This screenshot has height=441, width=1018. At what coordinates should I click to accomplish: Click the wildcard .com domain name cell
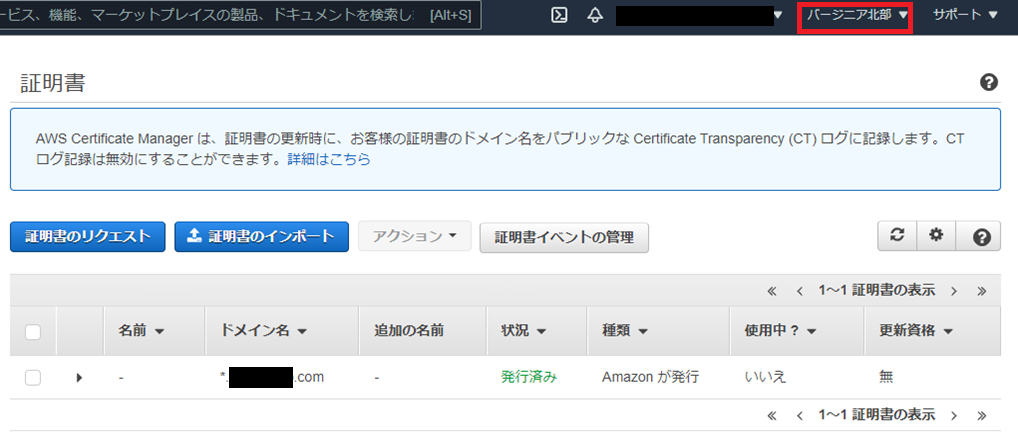pos(271,377)
